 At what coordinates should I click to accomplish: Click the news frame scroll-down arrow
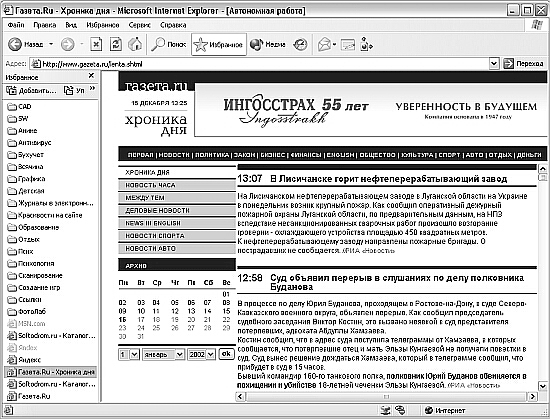tap(543, 386)
